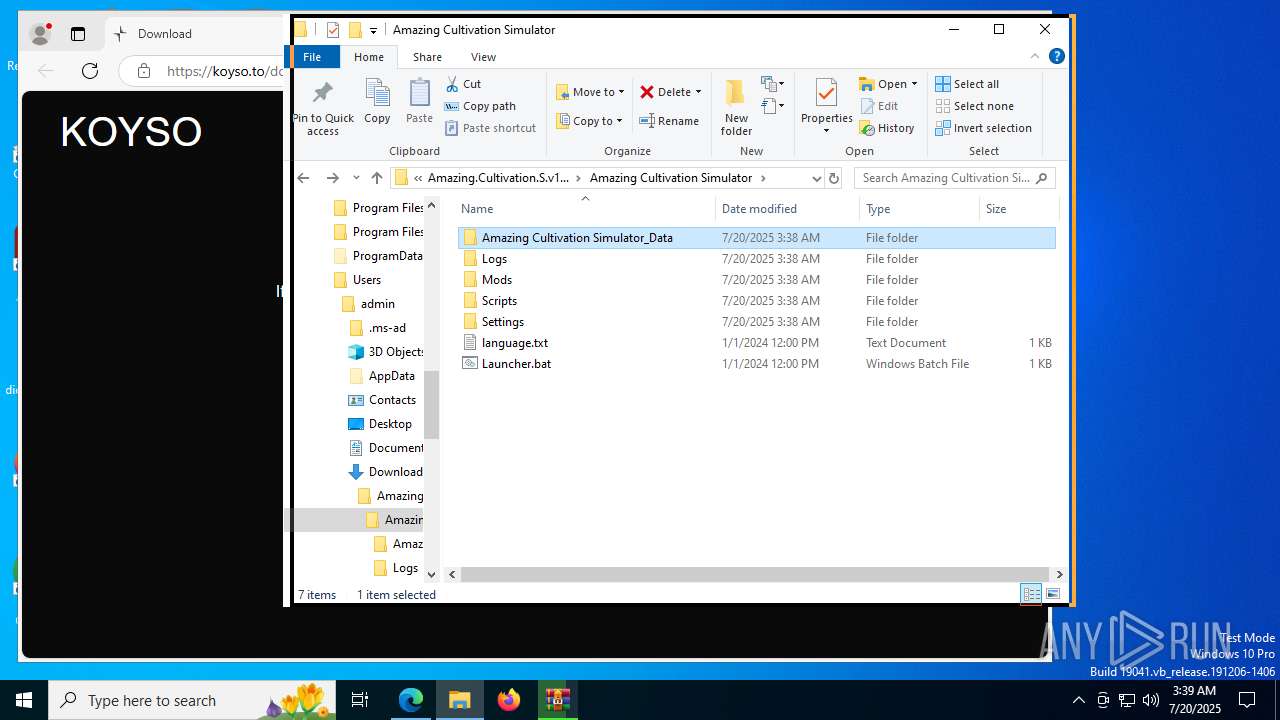Viewport: 1280px width, 720px height.
Task: Switch to the View ribbon tab
Action: click(483, 57)
